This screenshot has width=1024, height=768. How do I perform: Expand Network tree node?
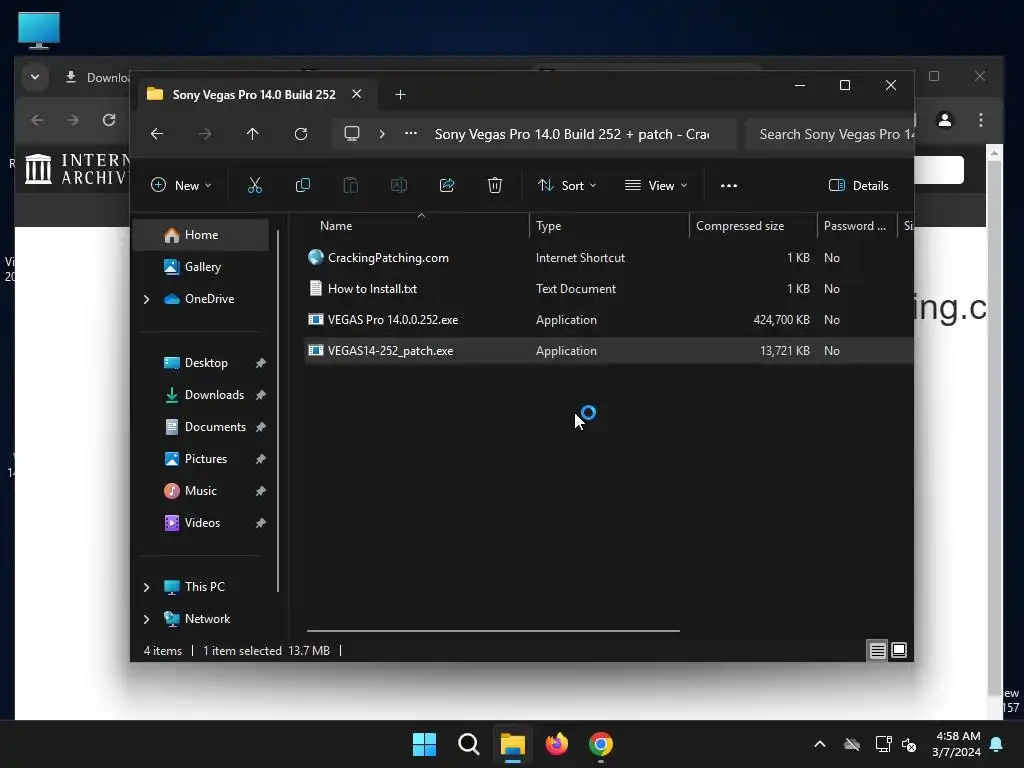point(146,619)
